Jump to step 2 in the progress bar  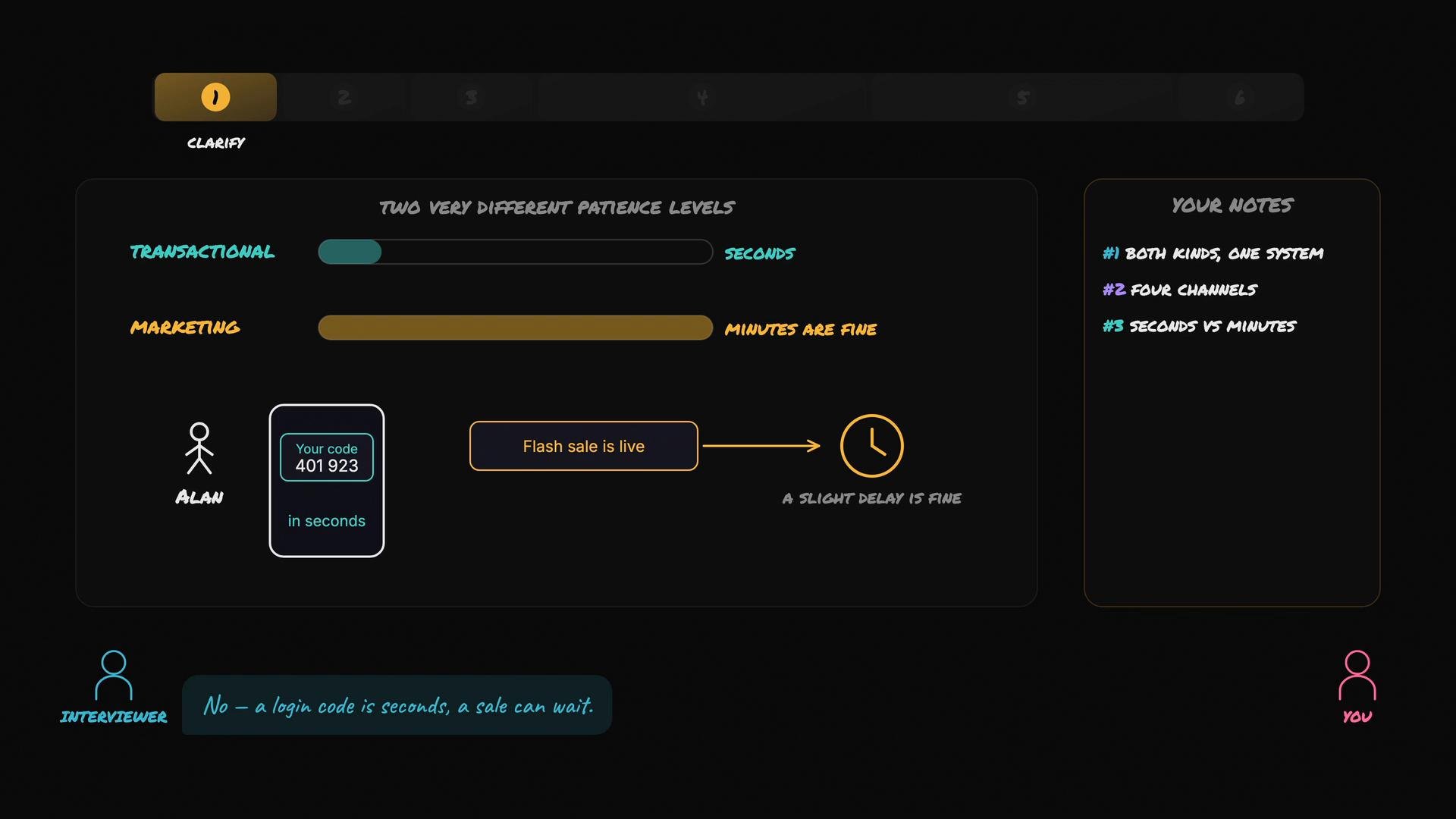[344, 97]
